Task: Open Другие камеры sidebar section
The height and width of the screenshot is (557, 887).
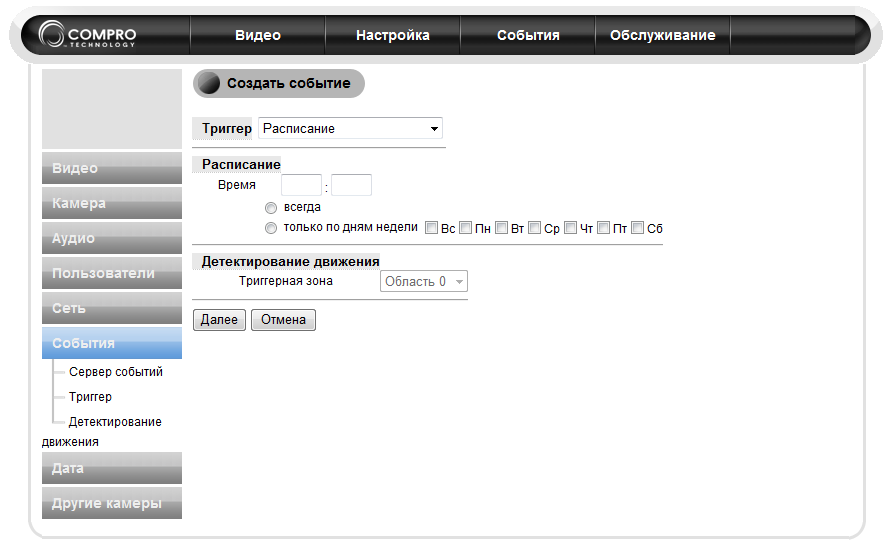Action: click(x=112, y=503)
